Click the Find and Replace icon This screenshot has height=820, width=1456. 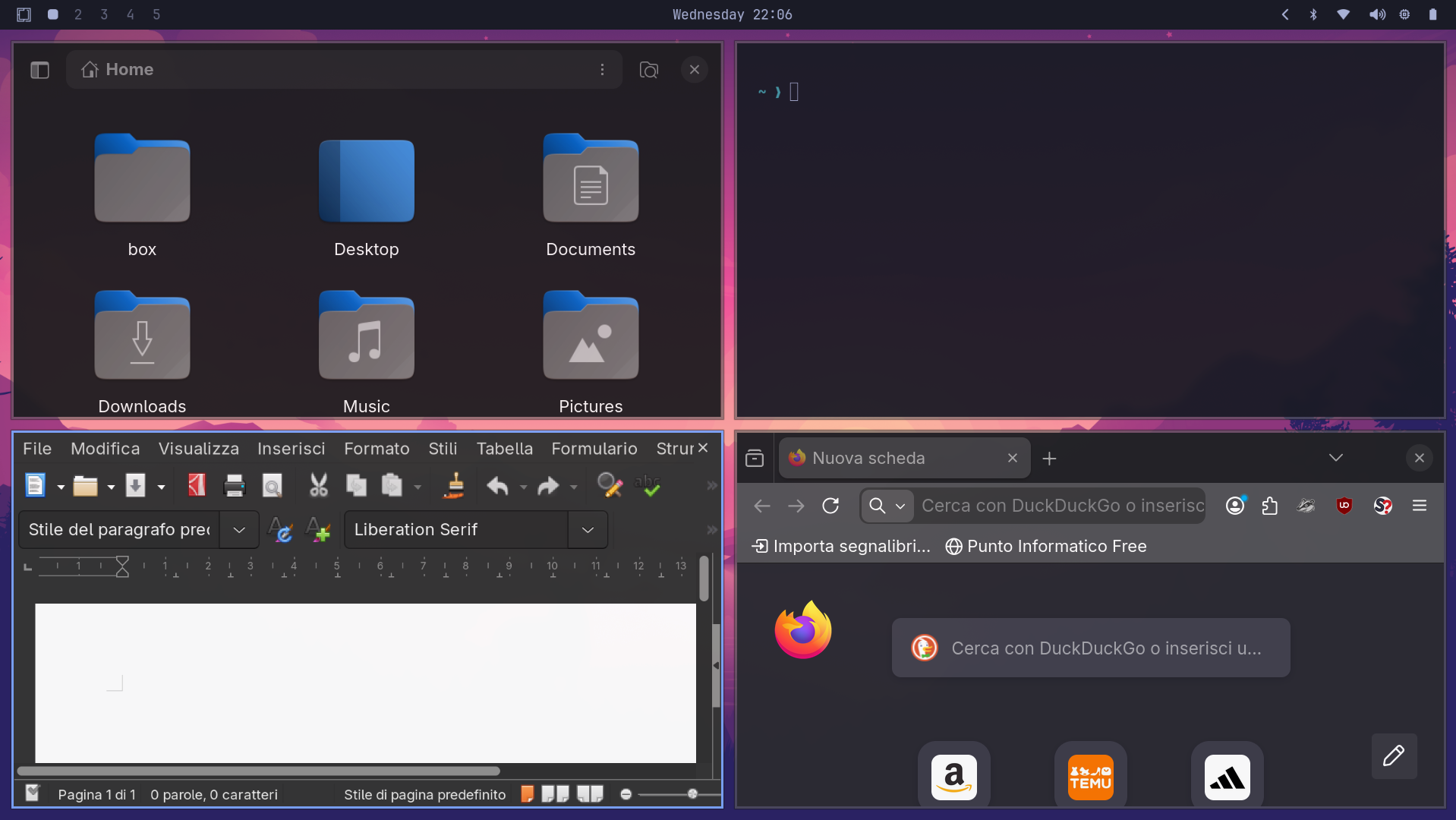pyautogui.click(x=610, y=485)
